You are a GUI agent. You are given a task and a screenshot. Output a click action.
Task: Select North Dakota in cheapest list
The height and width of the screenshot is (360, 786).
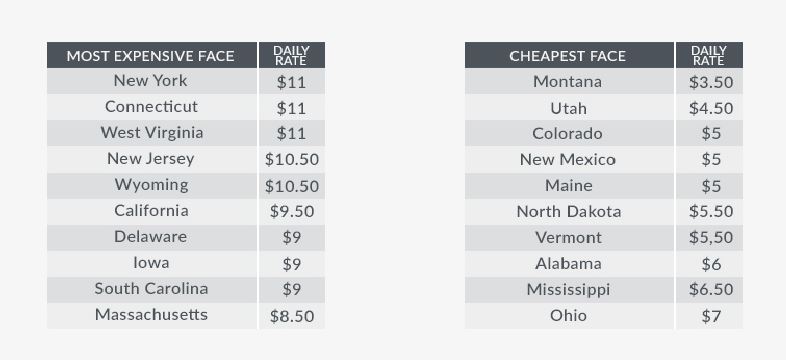click(x=569, y=212)
